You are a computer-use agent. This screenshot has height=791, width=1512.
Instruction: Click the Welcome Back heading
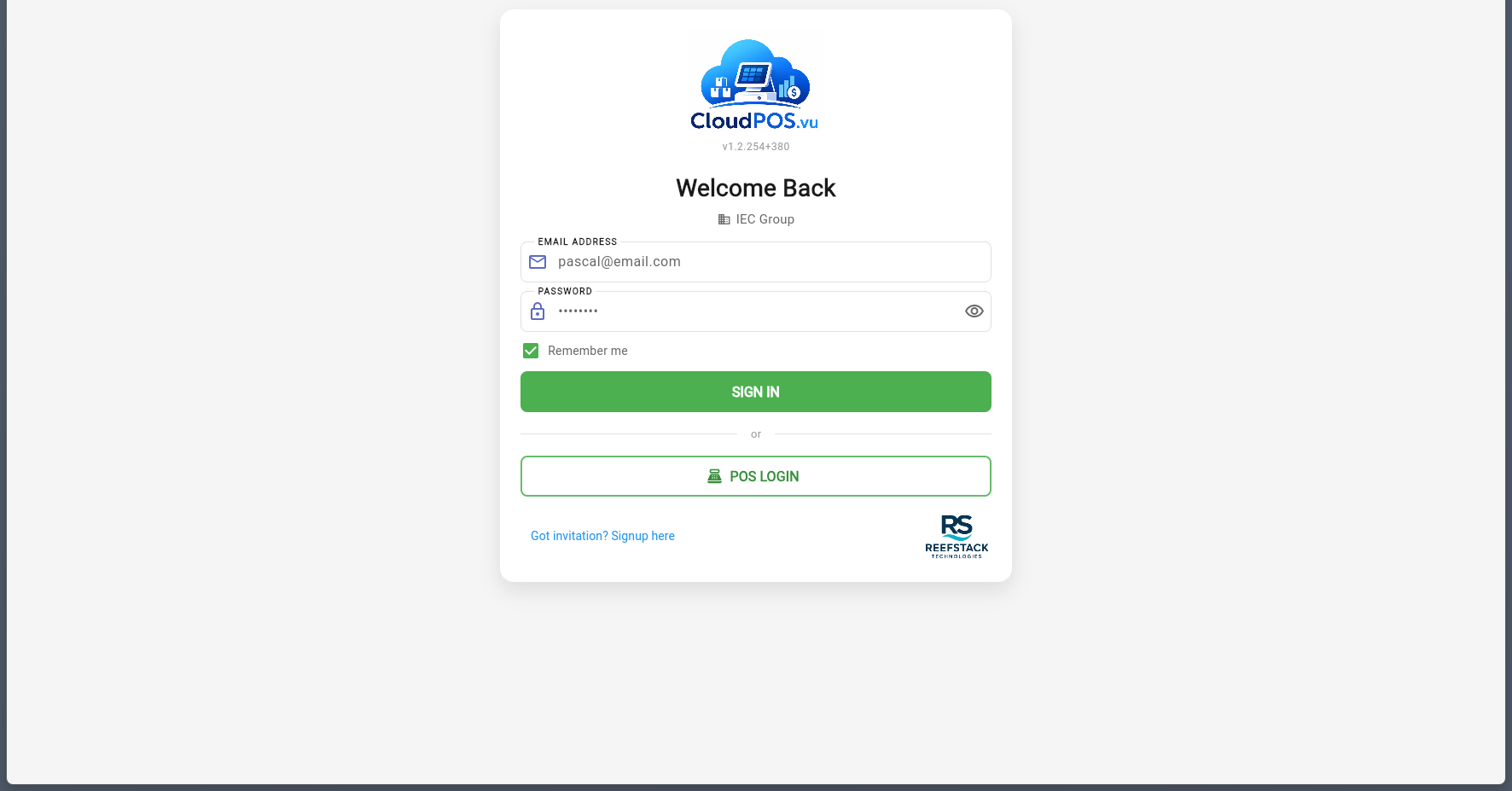click(756, 188)
